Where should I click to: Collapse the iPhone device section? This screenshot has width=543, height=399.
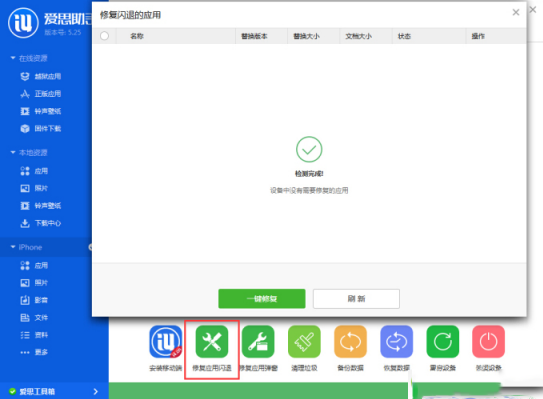tap(13, 247)
